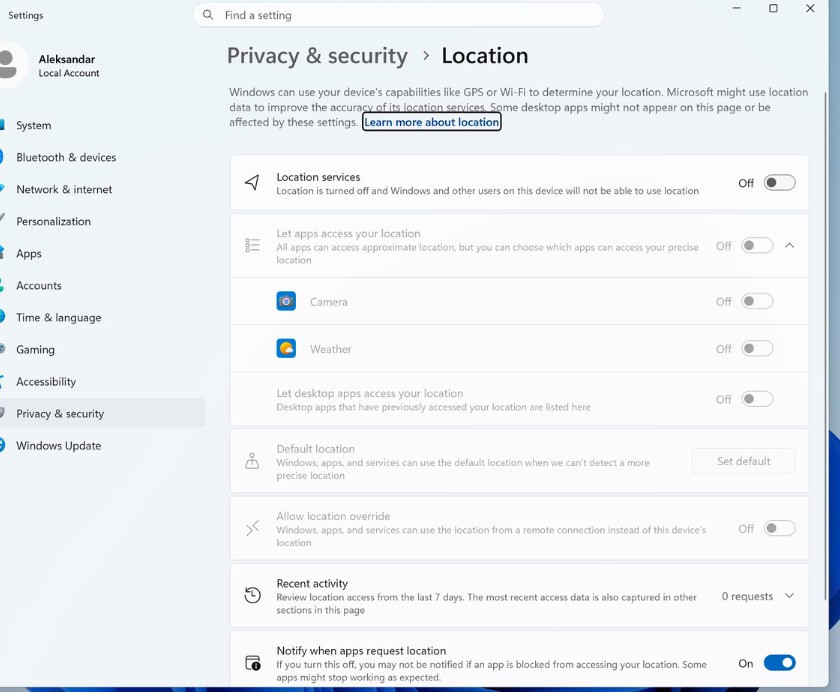This screenshot has height=692, width=840.
Task: Minimize the Settings window
Action: point(737,9)
